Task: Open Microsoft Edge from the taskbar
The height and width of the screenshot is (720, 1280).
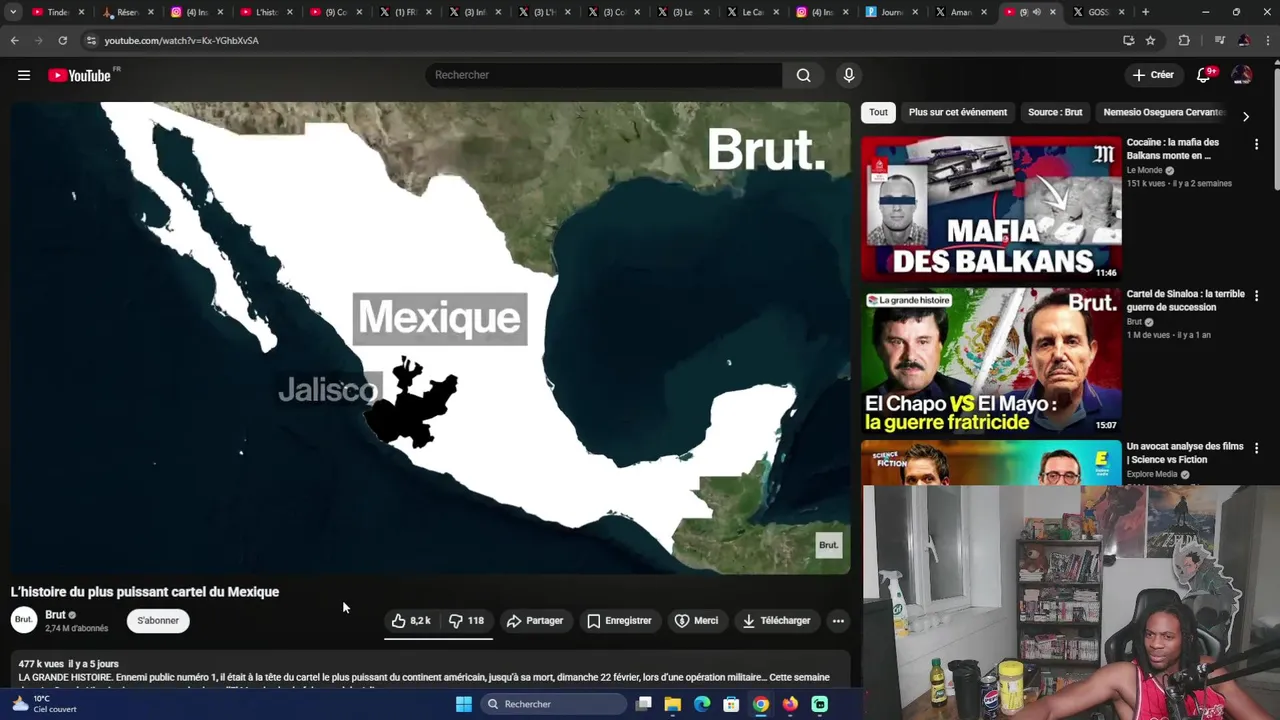Action: click(702, 704)
